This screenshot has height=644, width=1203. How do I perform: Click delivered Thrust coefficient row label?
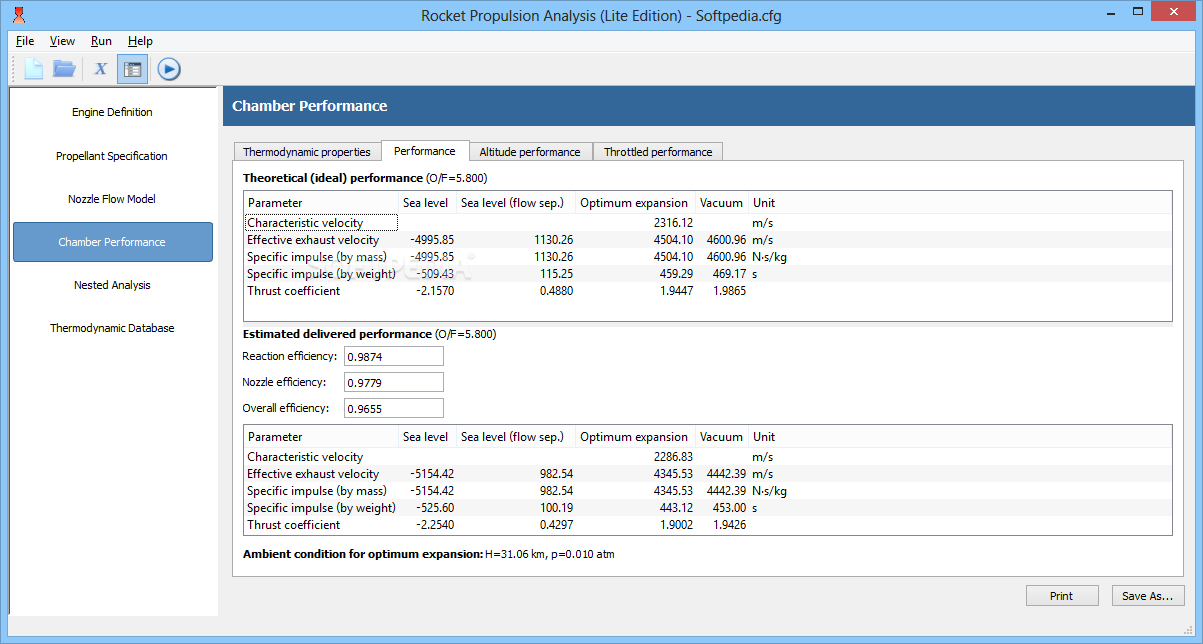294,525
